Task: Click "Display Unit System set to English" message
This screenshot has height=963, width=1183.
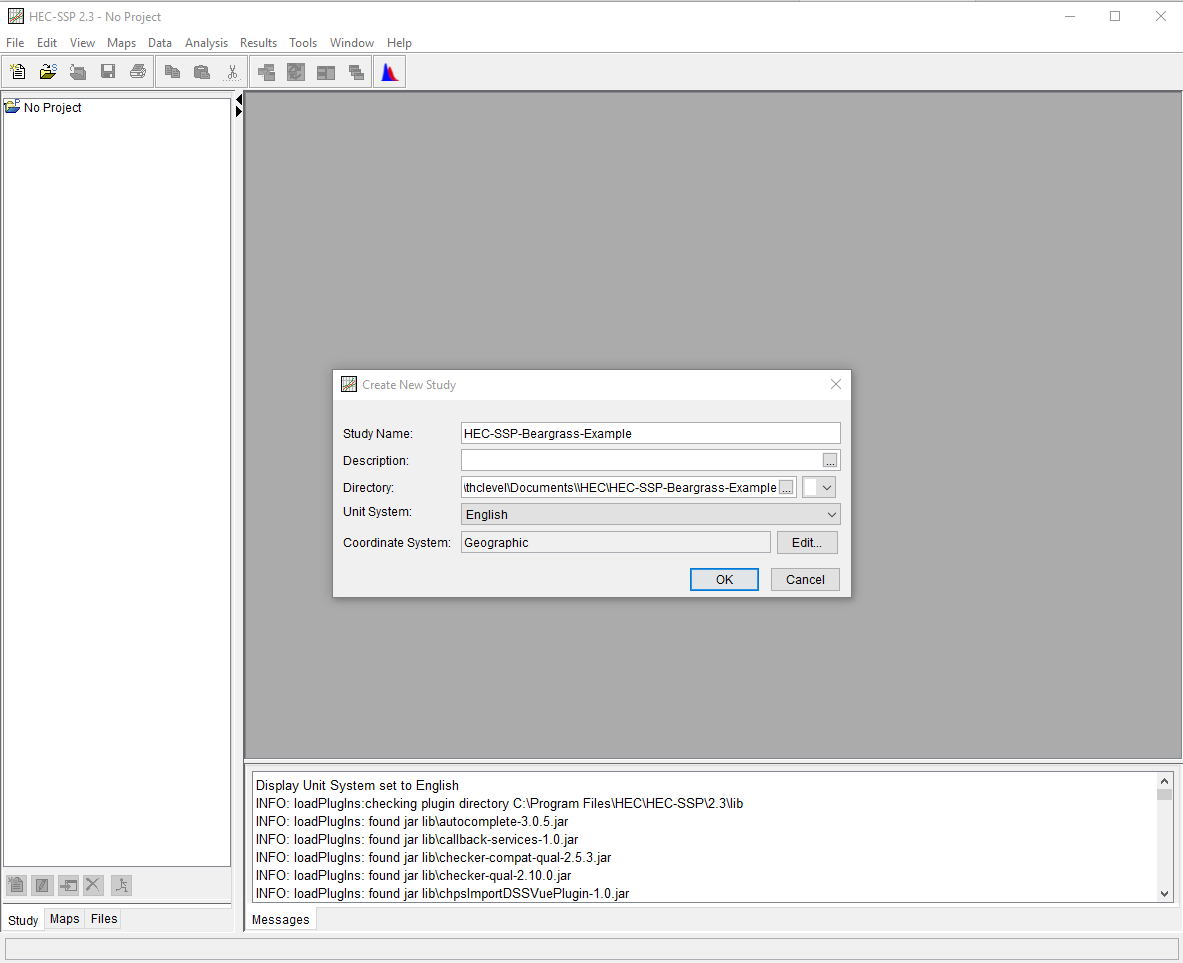Action: (x=357, y=786)
